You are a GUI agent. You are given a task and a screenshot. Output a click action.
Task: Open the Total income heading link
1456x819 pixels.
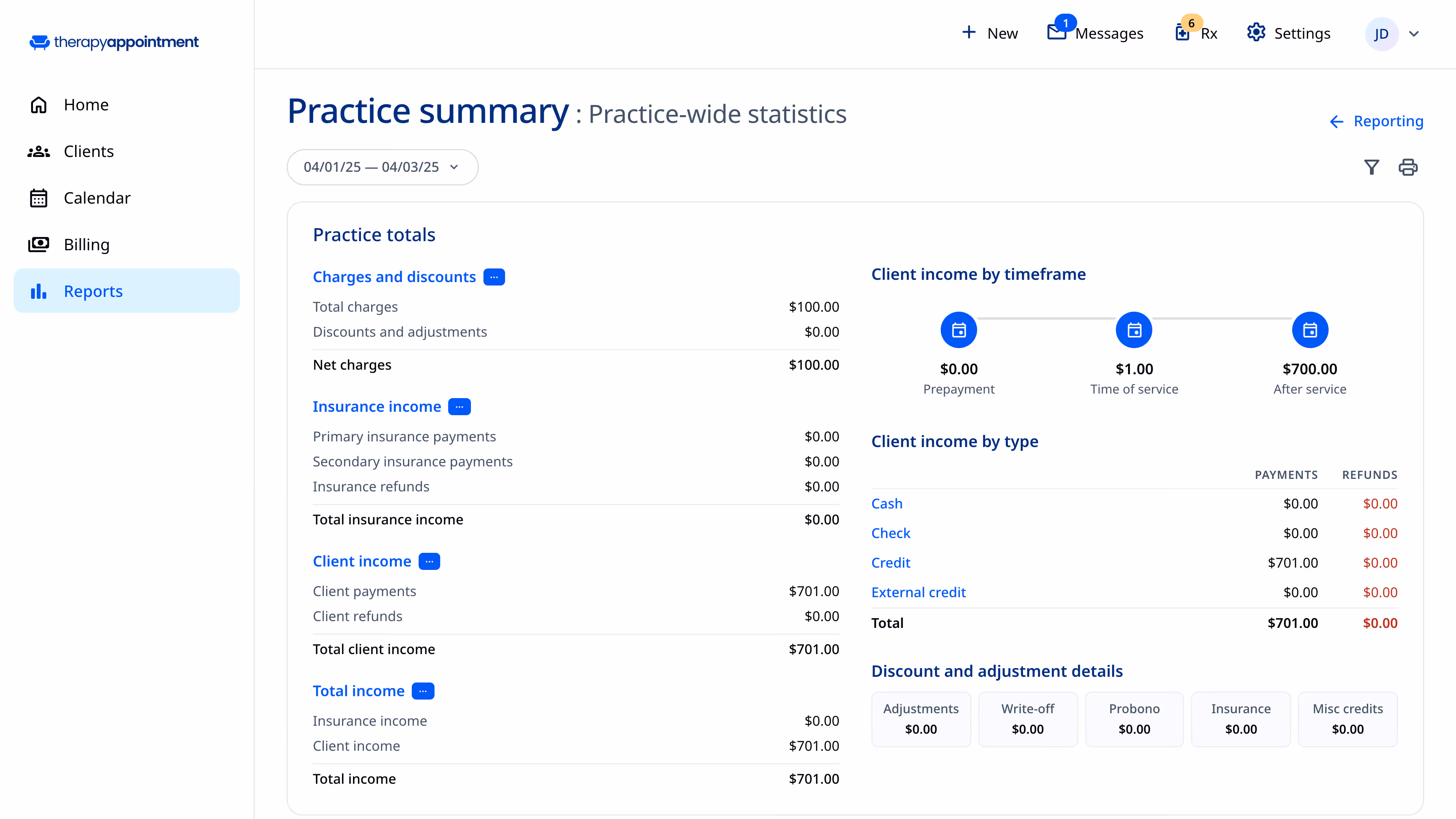pyautogui.click(x=359, y=691)
